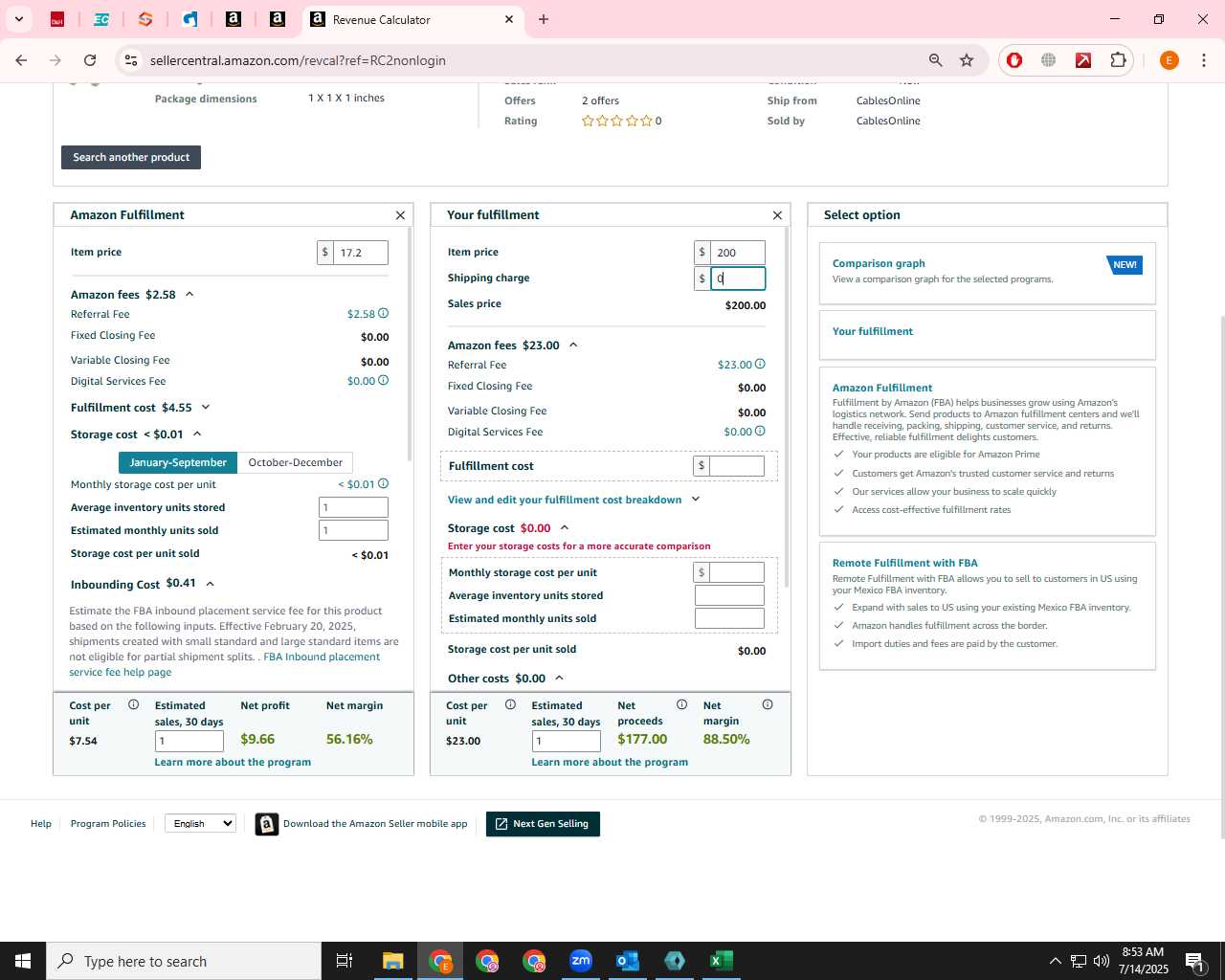The height and width of the screenshot is (980, 1225).
Task: Click the Amazon Fulfillment panel vertical scrollbar
Action: coord(410,345)
